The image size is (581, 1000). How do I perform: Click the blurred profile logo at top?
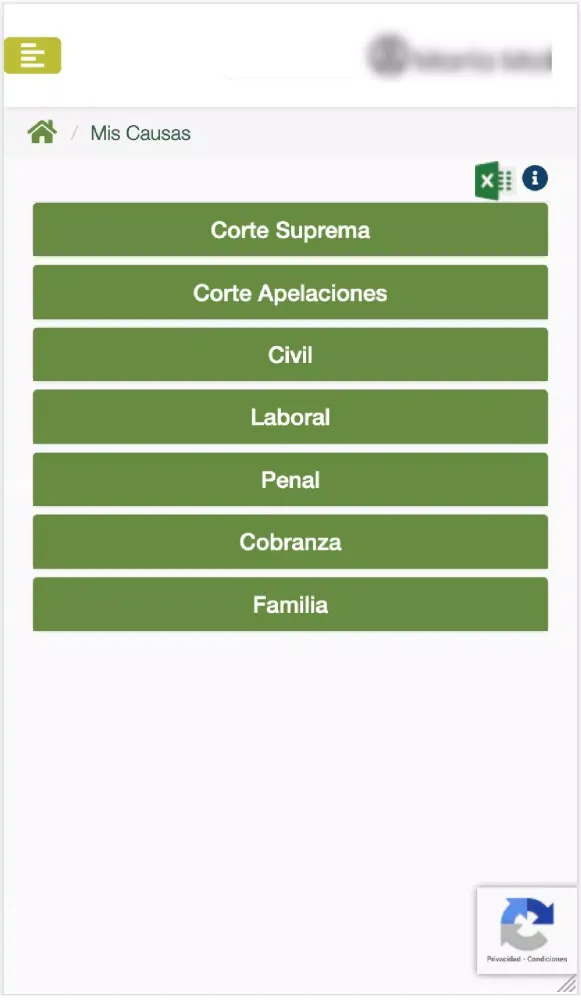coord(458,57)
